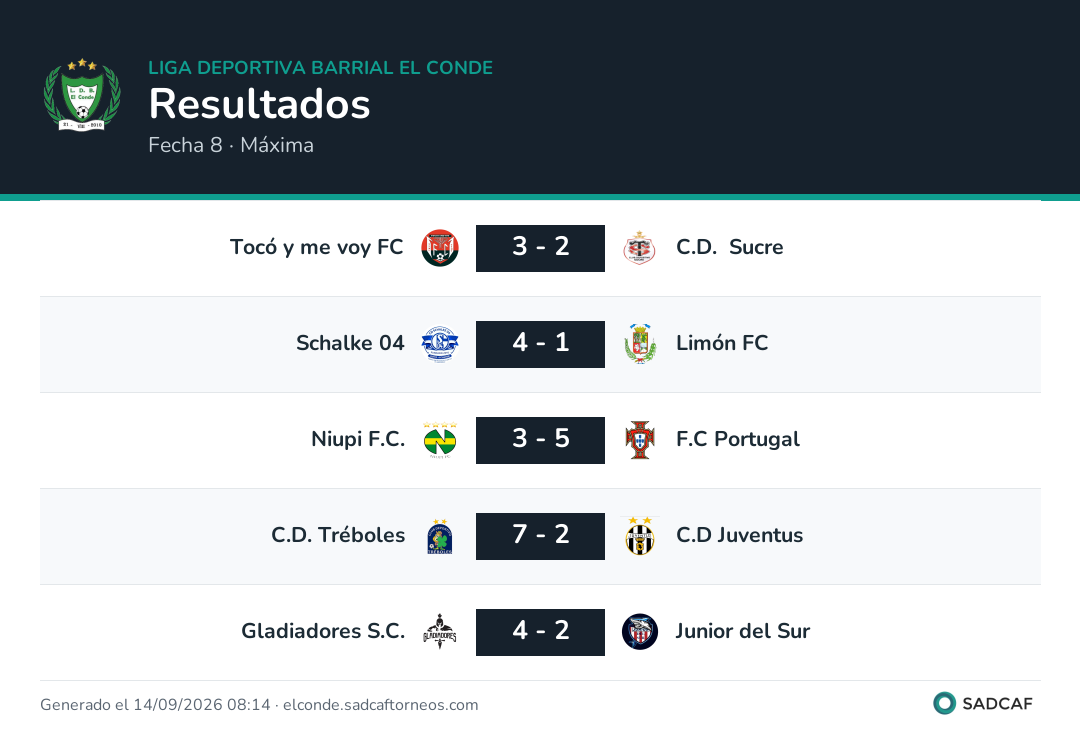
Task: Open the Junior del Sur team name
Action: (x=742, y=631)
